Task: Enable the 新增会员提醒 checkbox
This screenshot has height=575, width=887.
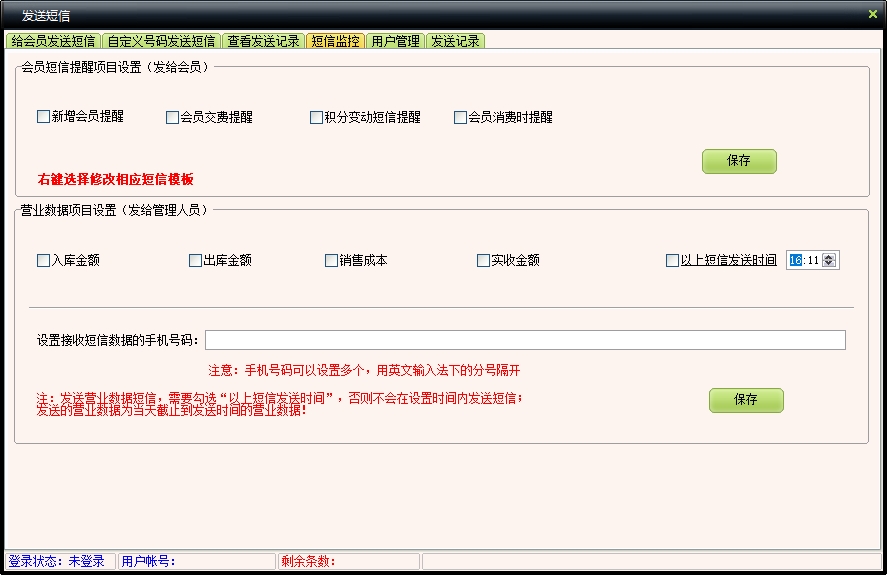Action: pos(43,117)
